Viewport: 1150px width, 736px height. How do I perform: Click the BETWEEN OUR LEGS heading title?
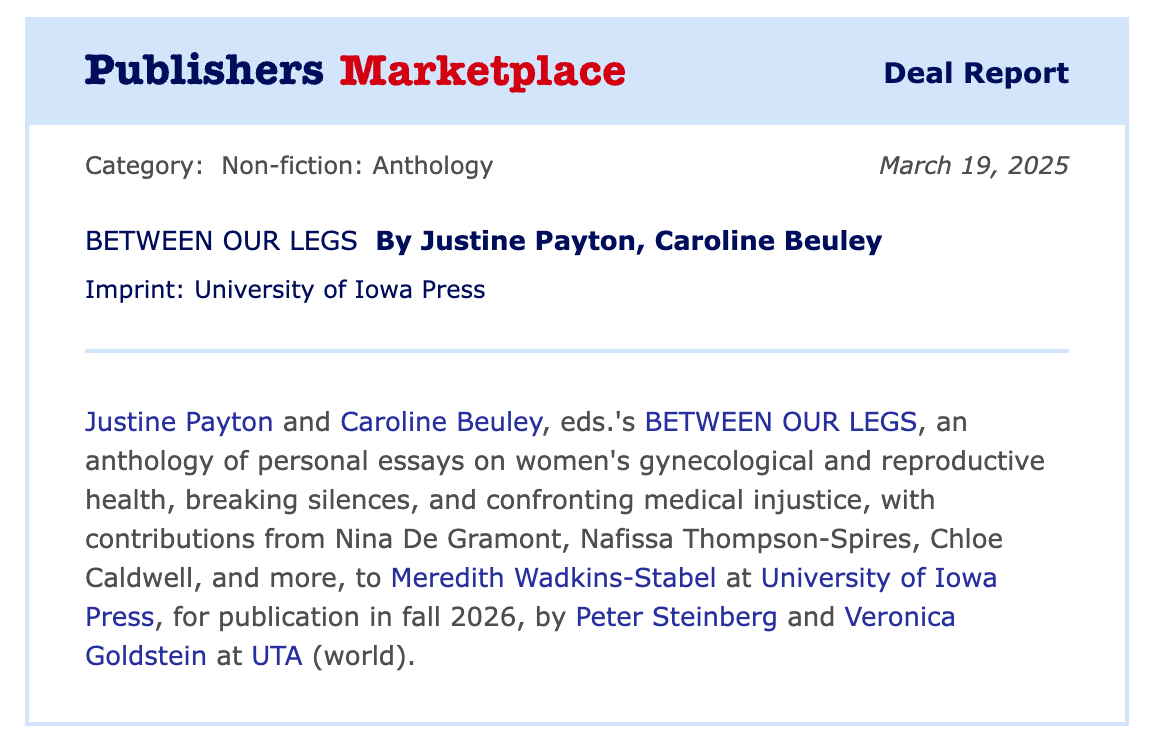(x=221, y=241)
